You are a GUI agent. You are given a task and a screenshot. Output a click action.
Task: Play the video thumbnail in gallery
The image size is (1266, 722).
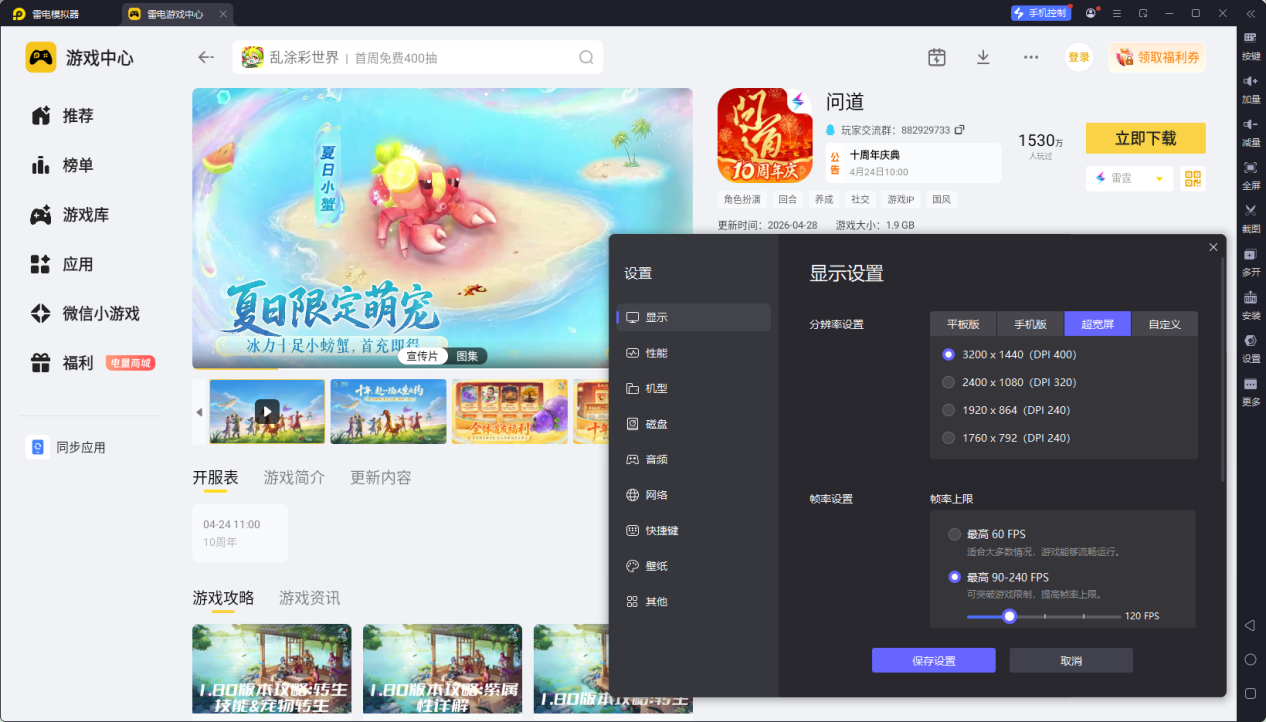click(267, 411)
